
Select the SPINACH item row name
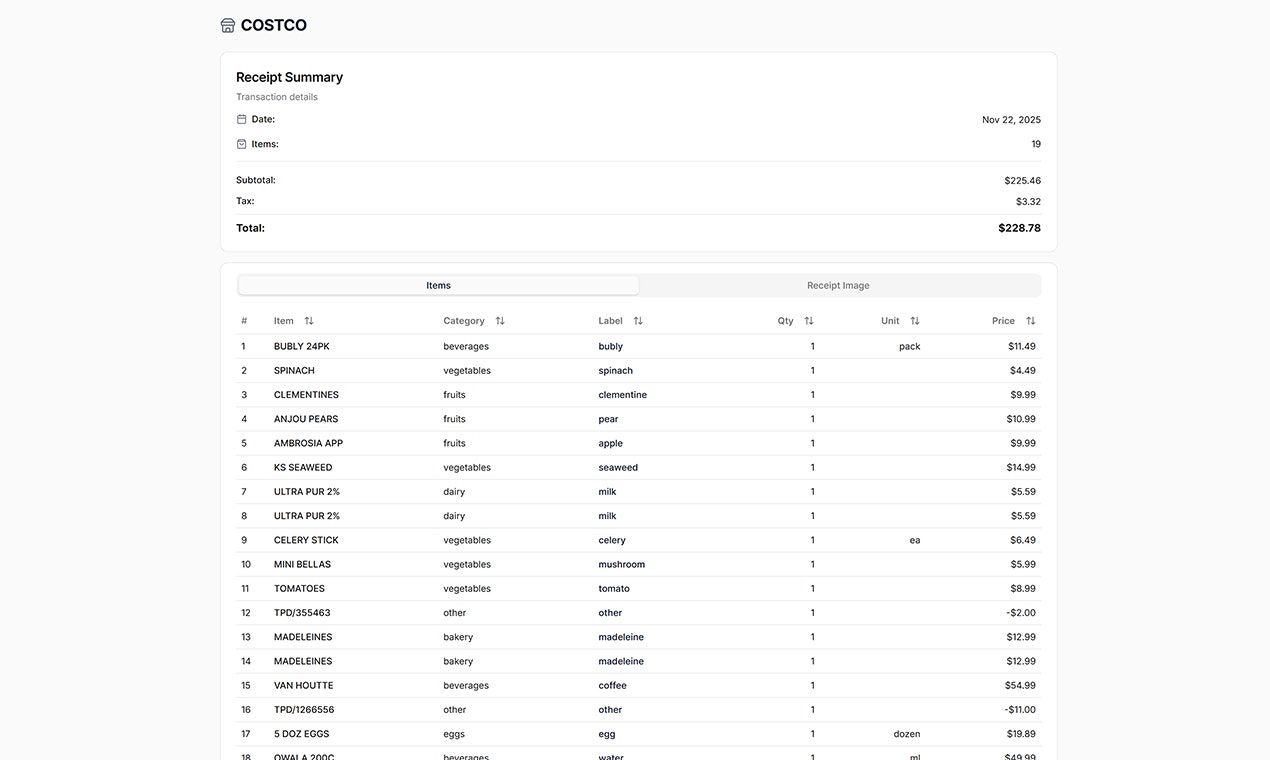(294, 370)
